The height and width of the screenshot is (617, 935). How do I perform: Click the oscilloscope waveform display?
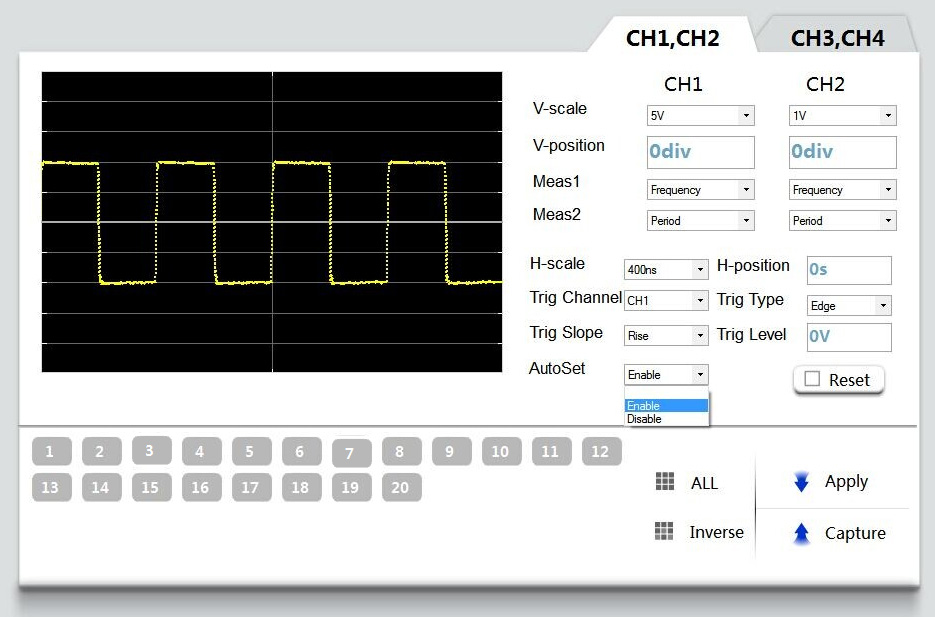pyautogui.click(x=272, y=222)
